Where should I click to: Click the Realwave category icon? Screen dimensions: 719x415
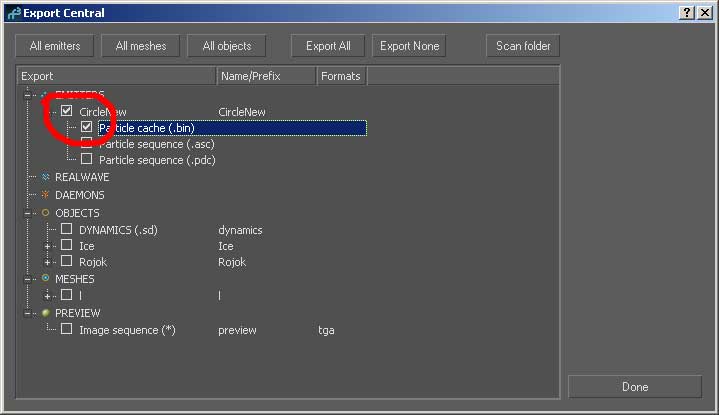click(45, 177)
